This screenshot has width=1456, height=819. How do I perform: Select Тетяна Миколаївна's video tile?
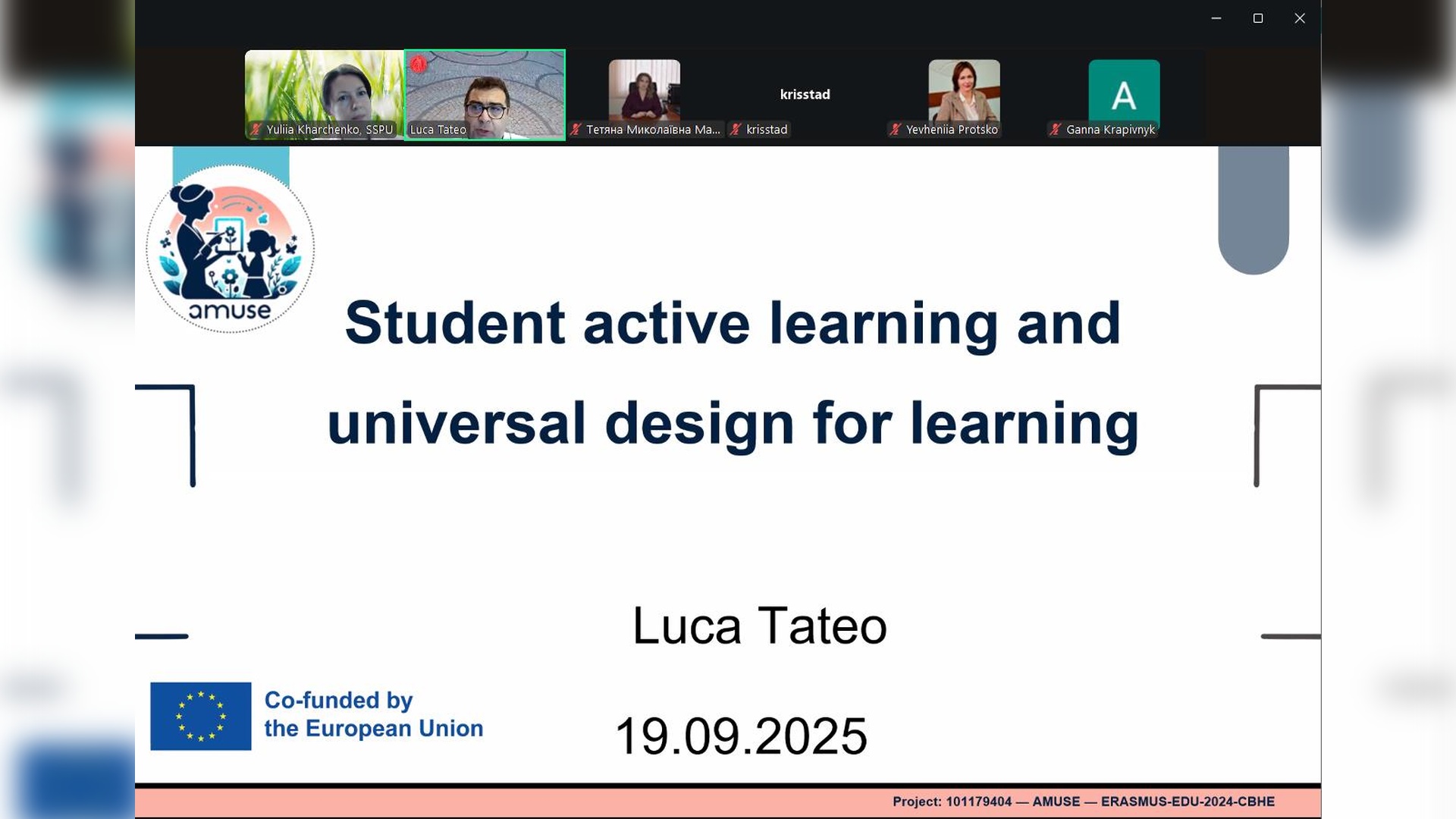pos(644,89)
